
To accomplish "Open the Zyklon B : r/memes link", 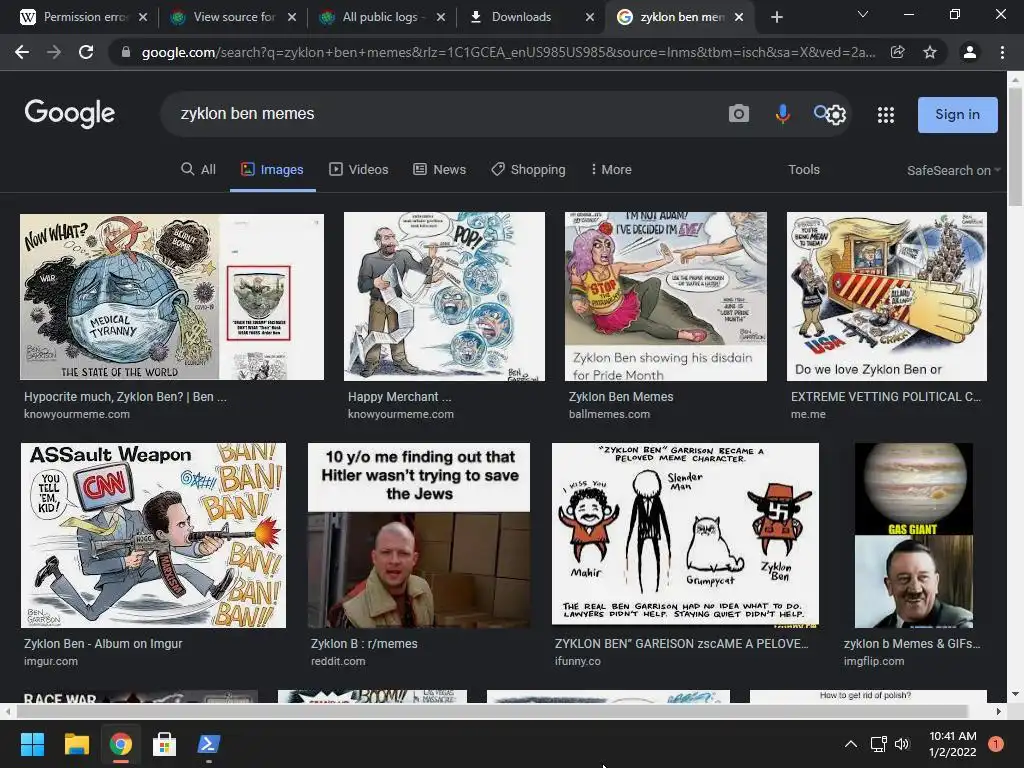I will pyautogui.click(x=364, y=643).
